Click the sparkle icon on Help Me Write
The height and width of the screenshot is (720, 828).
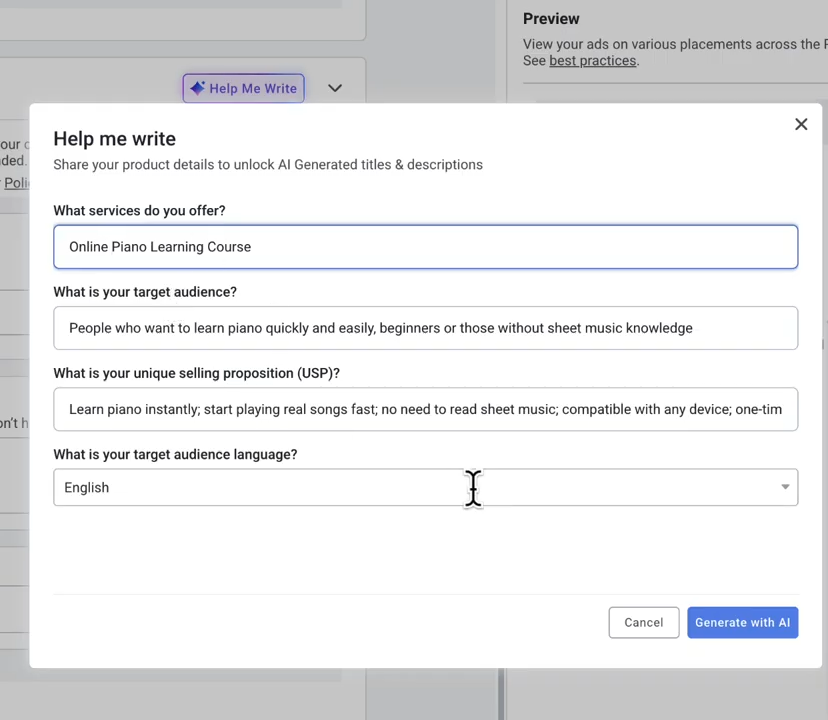click(197, 88)
